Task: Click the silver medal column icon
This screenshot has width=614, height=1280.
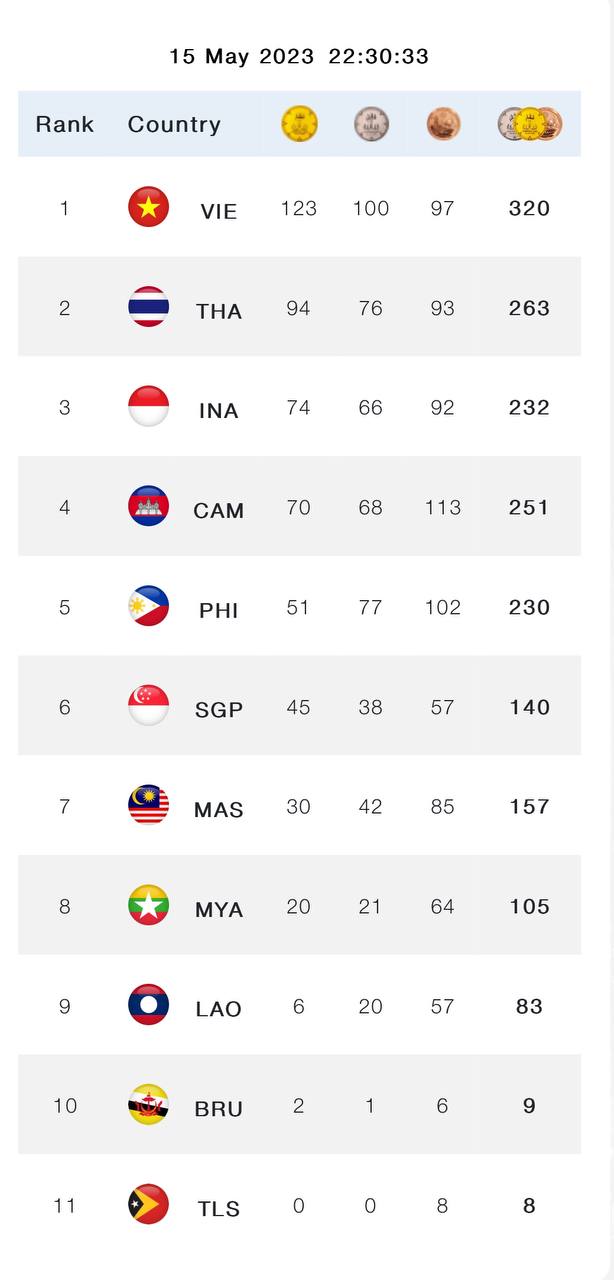Action: click(x=371, y=124)
